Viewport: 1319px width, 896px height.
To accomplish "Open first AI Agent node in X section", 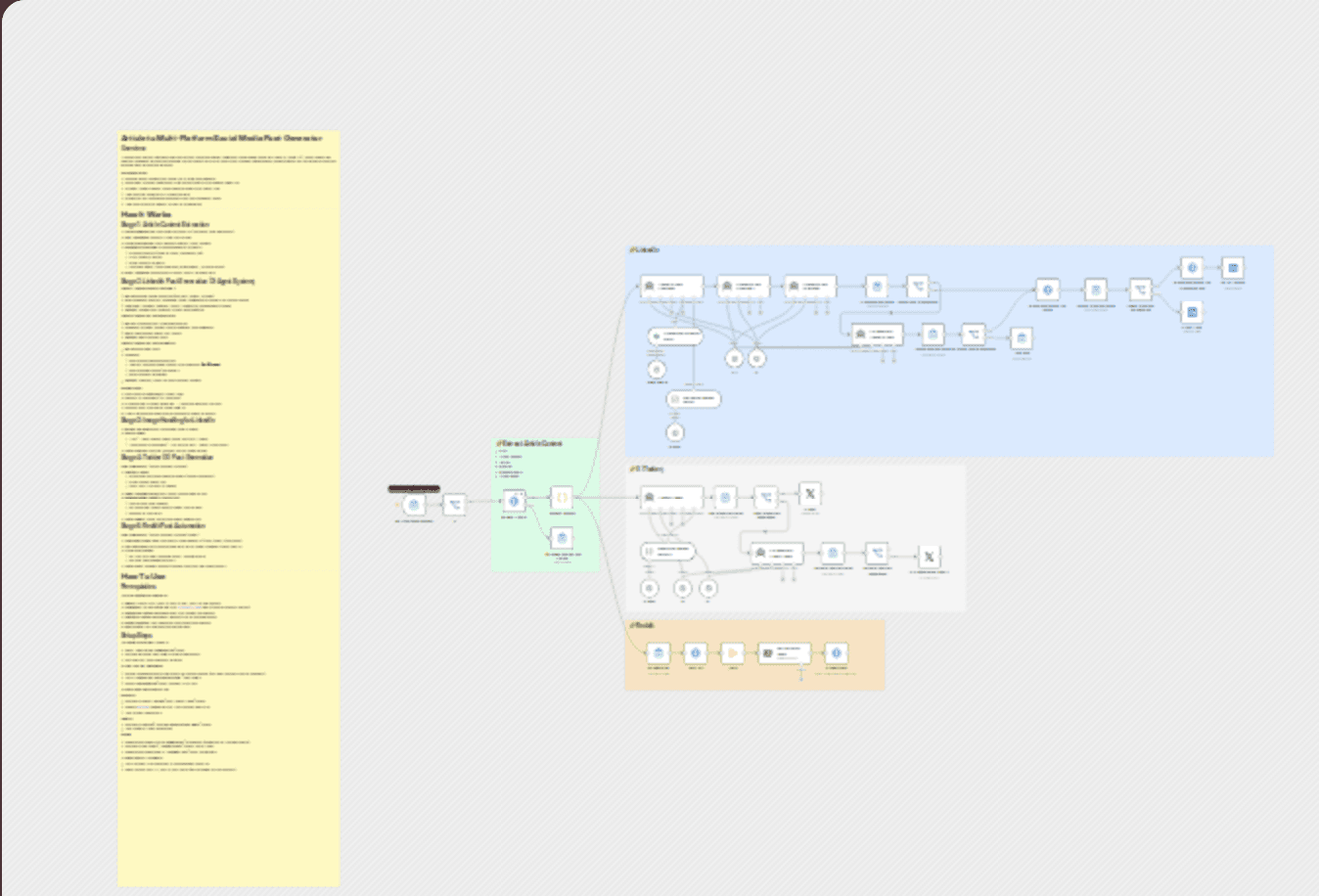I will tap(672, 497).
